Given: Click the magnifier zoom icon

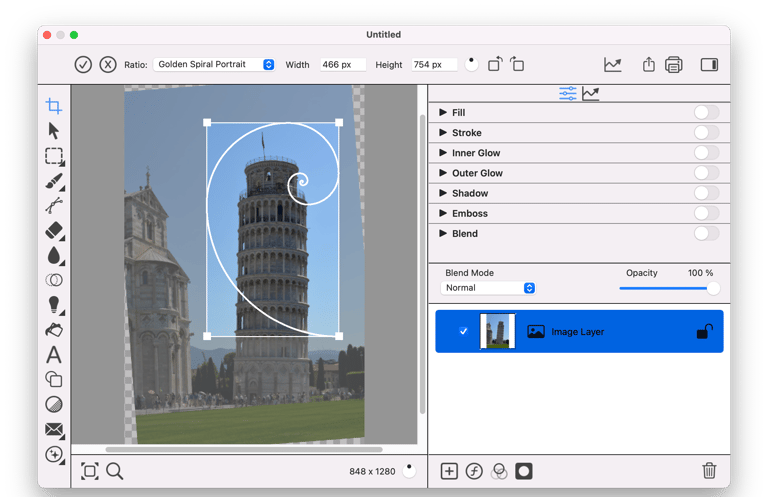Looking at the screenshot, I should click(115, 471).
